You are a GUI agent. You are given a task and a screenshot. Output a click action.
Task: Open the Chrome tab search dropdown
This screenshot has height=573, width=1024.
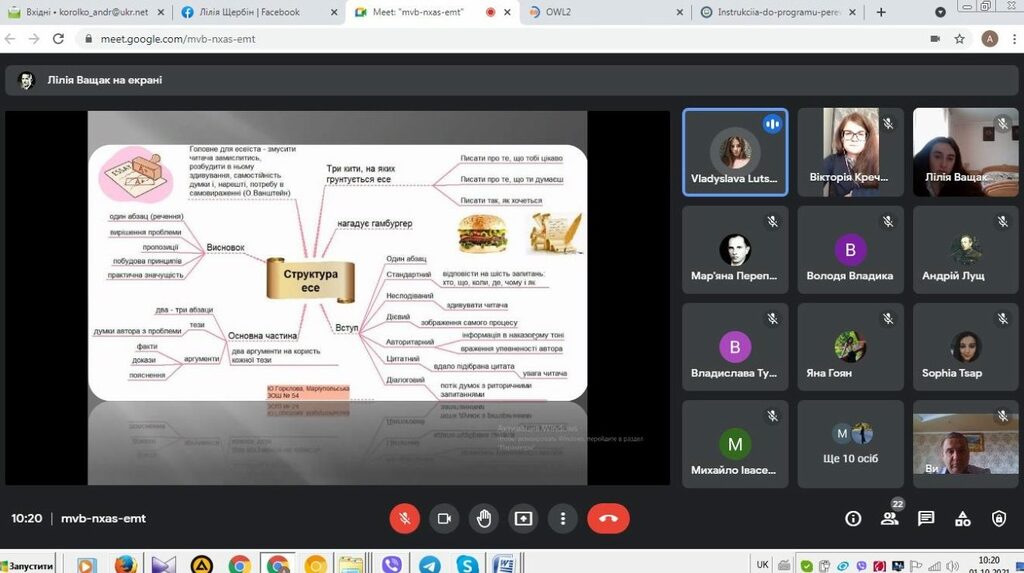(x=940, y=12)
